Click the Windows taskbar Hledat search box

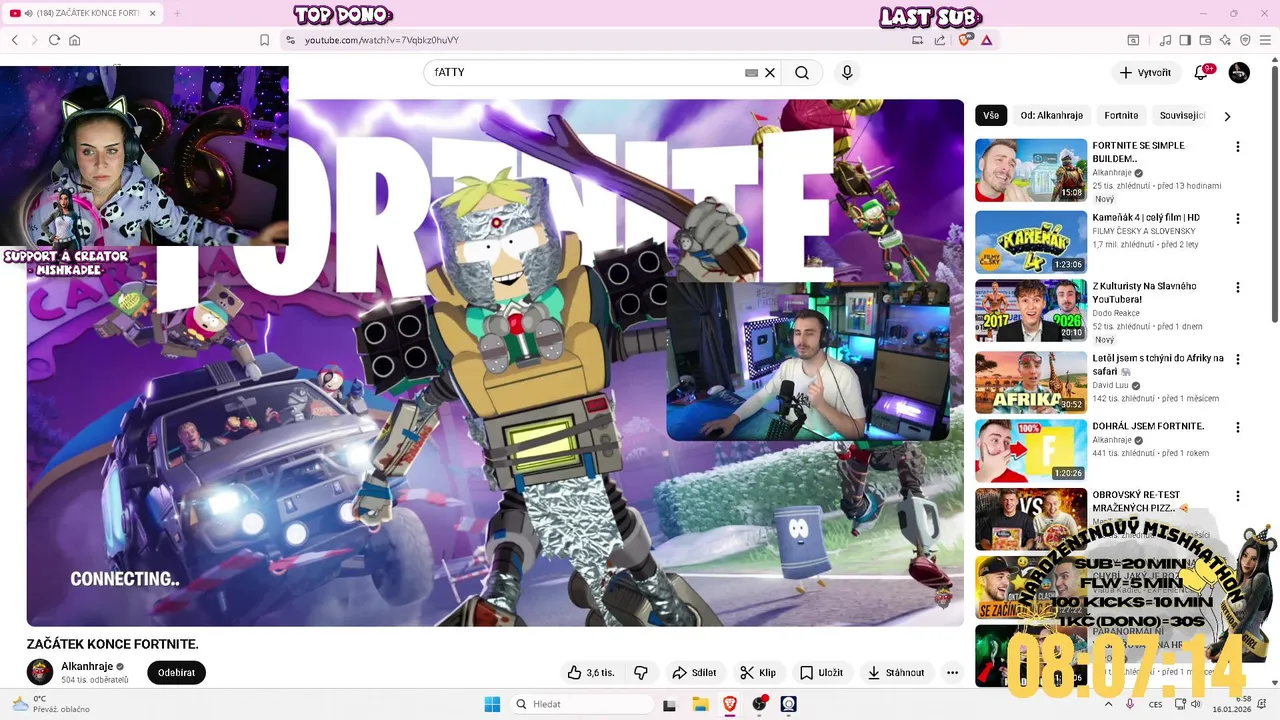click(x=579, y=704)
